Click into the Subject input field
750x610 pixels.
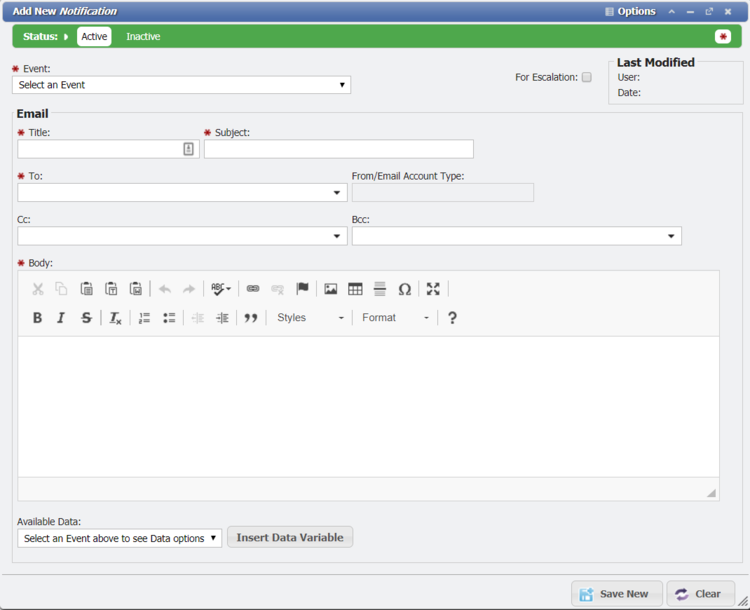coord(338,149)
